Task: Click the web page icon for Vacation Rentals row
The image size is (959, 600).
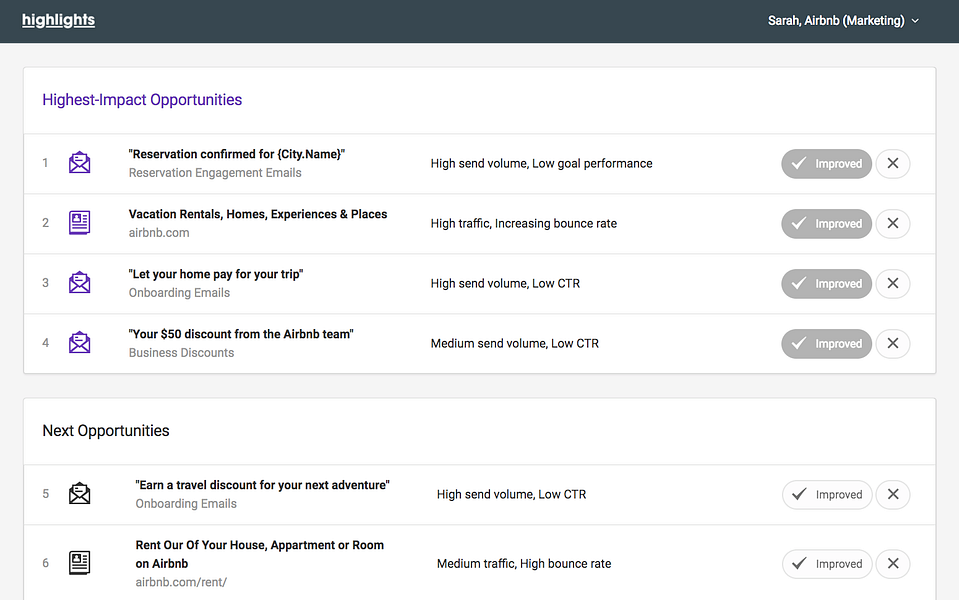Action: pyautogui.click(x=80, y=223)
